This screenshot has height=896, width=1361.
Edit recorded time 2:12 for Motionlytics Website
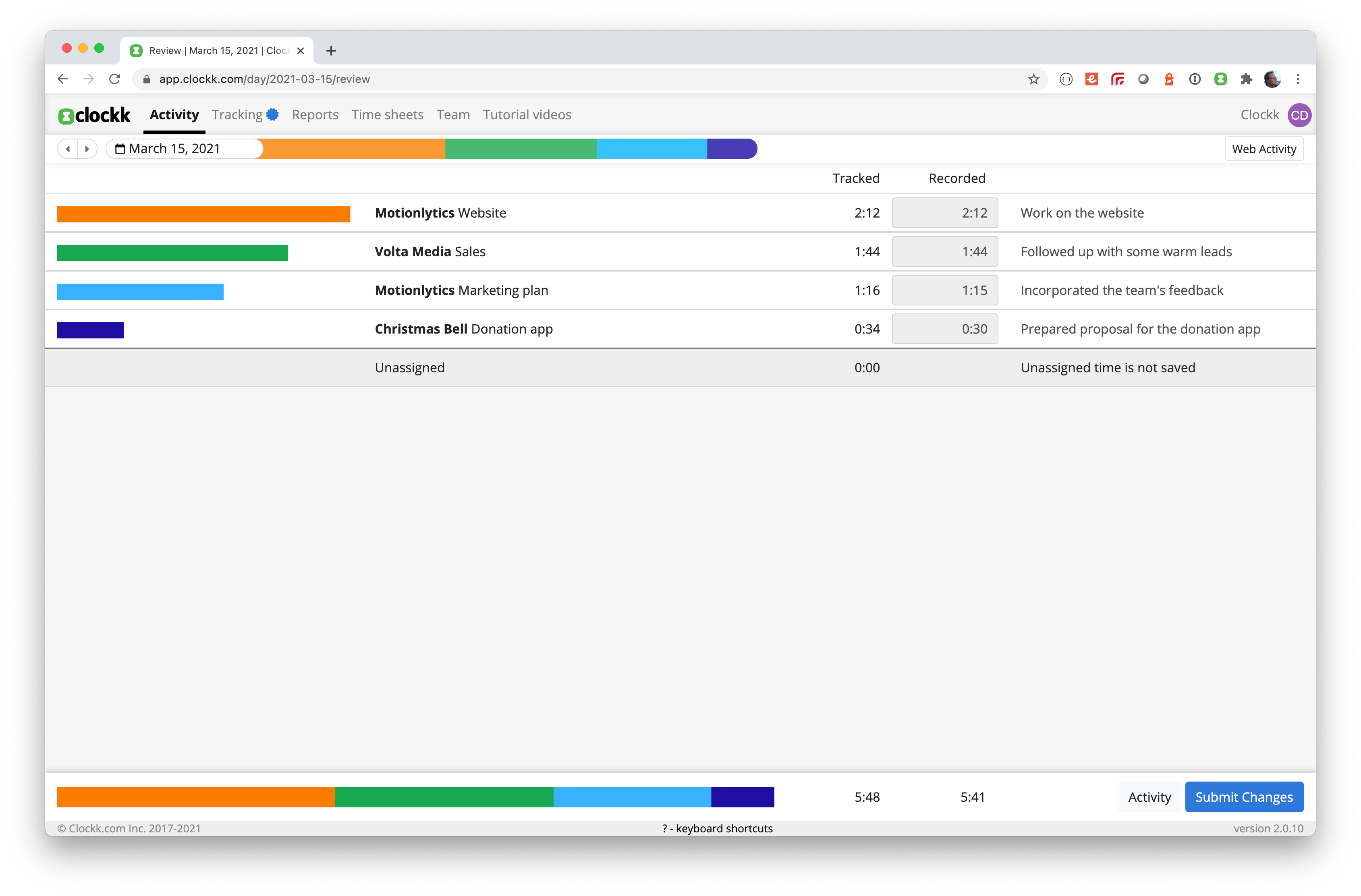(945, 213)
